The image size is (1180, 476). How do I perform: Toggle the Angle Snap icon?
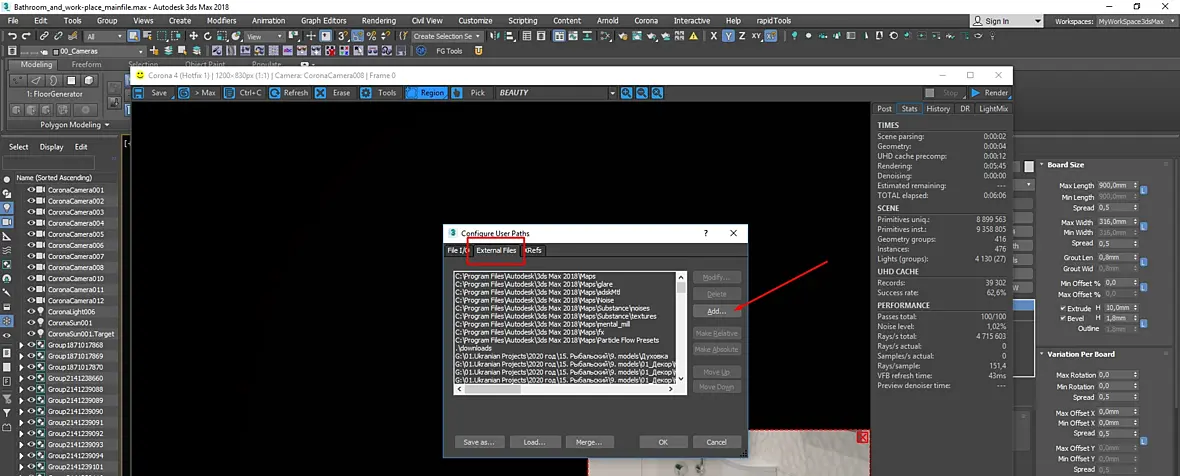click(357, 35)
